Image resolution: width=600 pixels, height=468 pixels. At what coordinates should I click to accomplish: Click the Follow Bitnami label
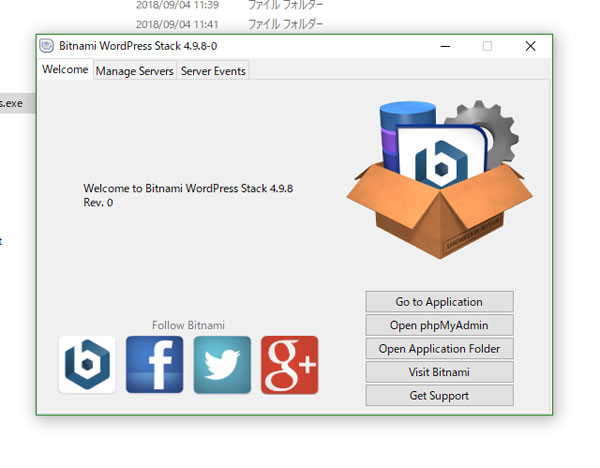click(x=188, y=325)
